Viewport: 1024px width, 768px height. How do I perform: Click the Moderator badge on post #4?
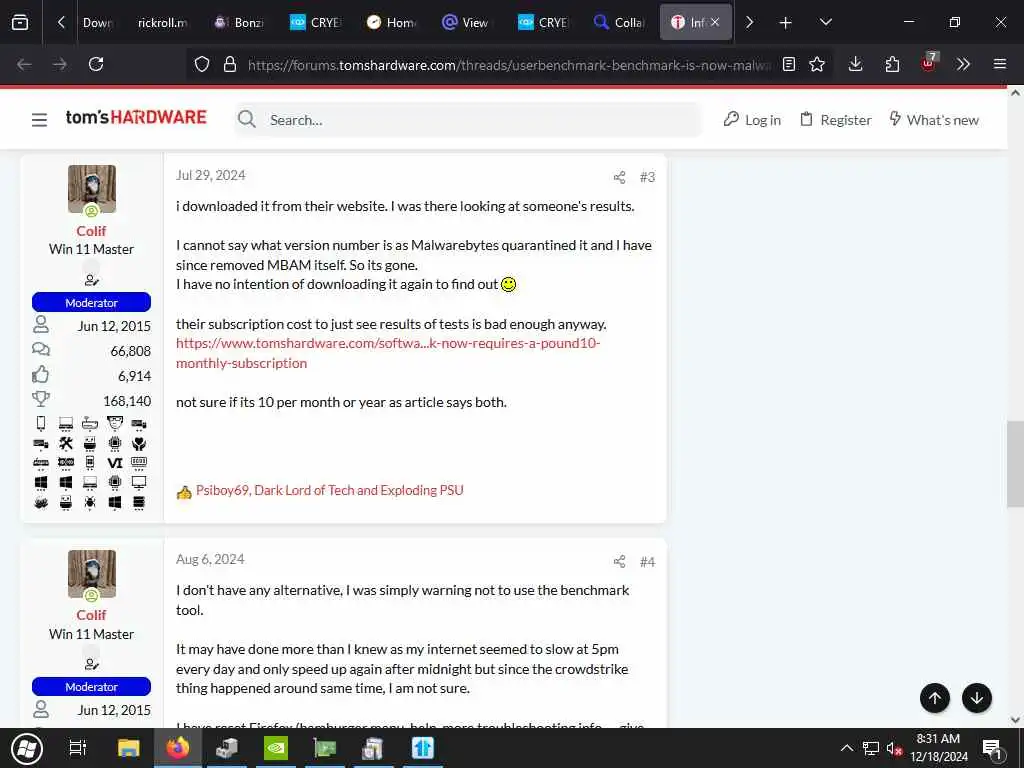91,686
